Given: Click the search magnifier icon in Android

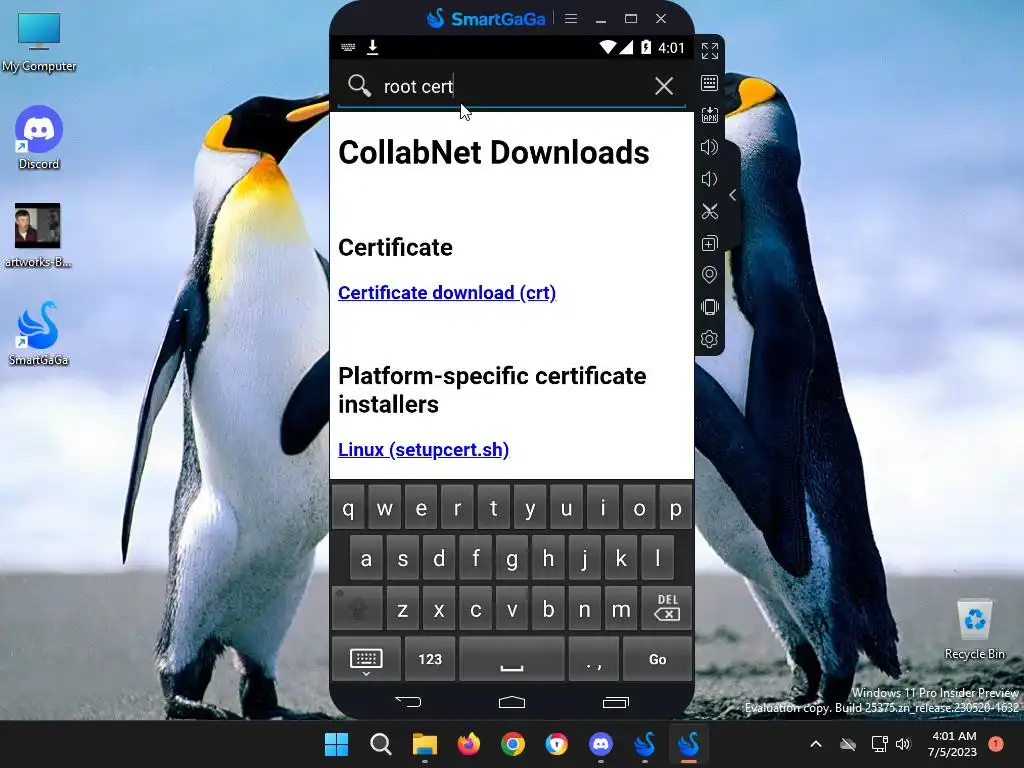Looking at the screenshot, I should [x=359, y=86].
